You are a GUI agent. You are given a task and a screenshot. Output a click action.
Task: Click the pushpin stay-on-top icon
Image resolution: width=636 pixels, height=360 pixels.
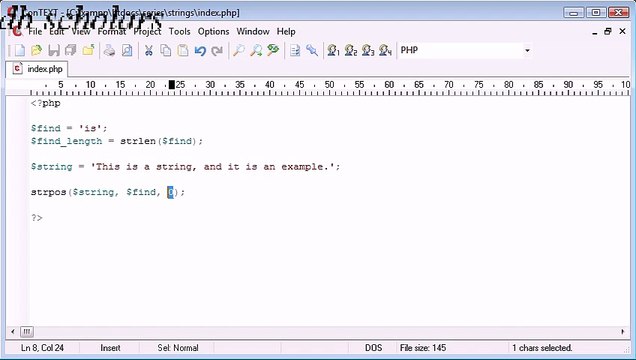point(312,50)
